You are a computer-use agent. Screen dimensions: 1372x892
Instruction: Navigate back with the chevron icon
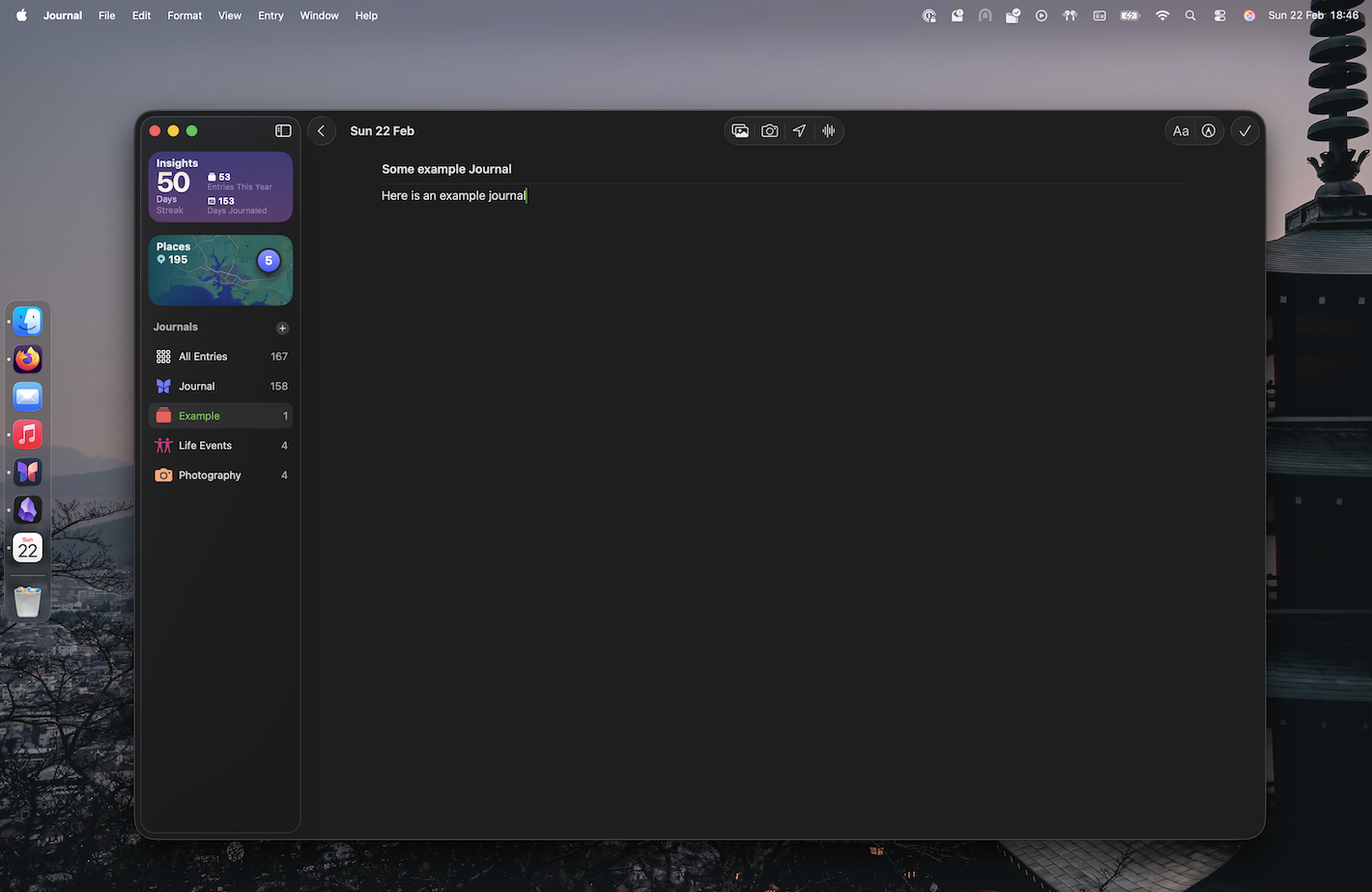coord(321,130)
